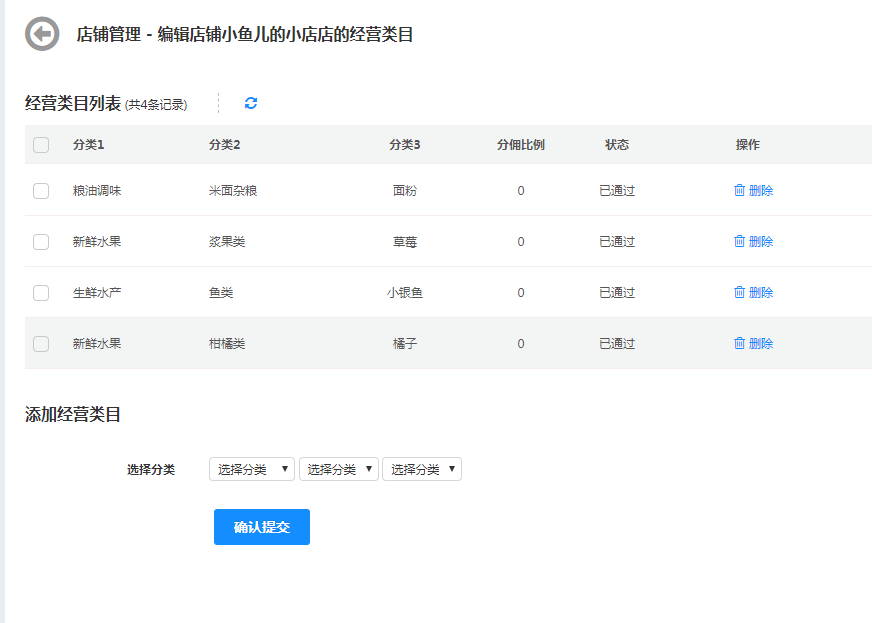Refresh the business category list
872x623 pixels.
coord(251,103)
